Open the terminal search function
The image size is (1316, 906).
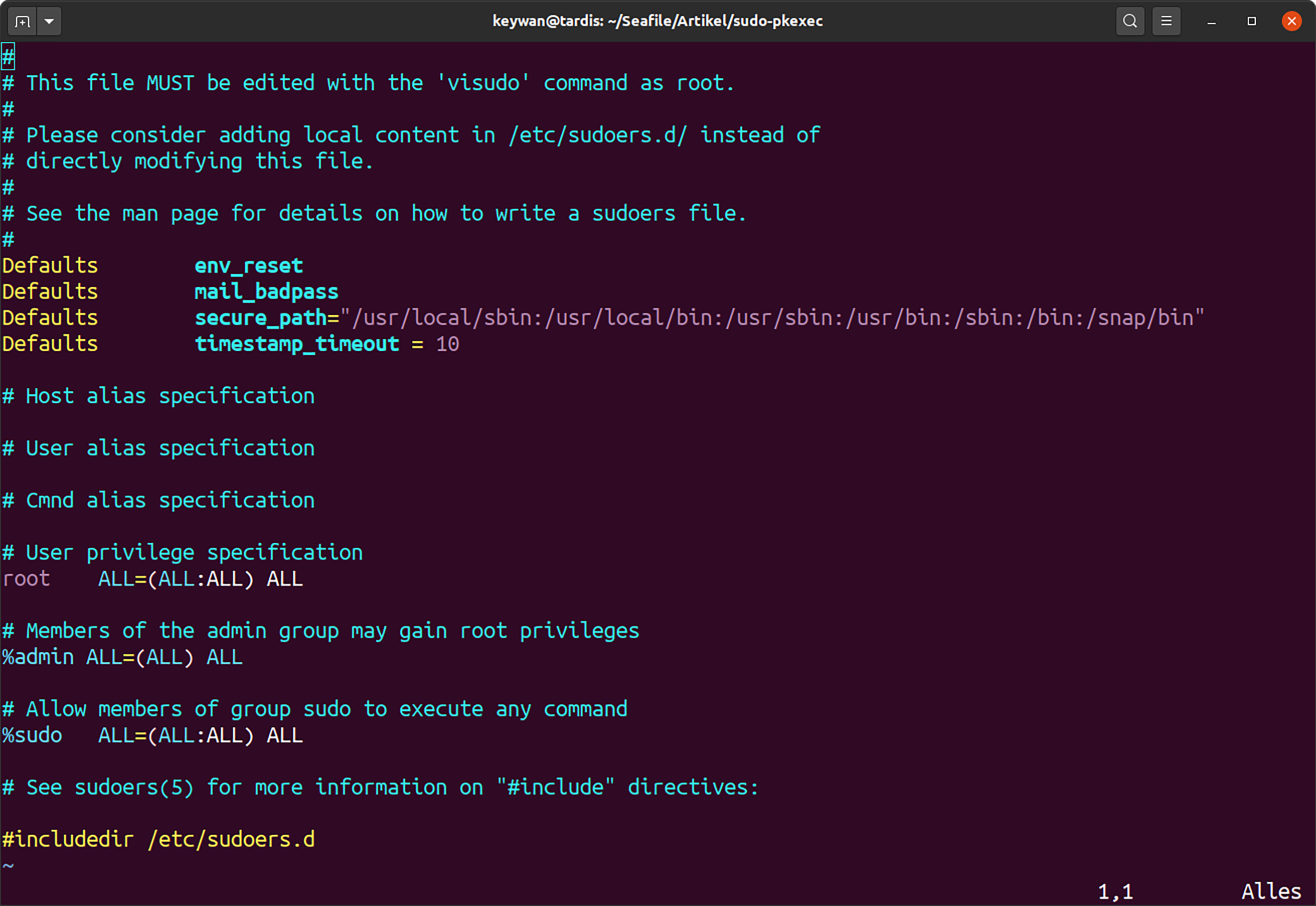(1129, 21)
